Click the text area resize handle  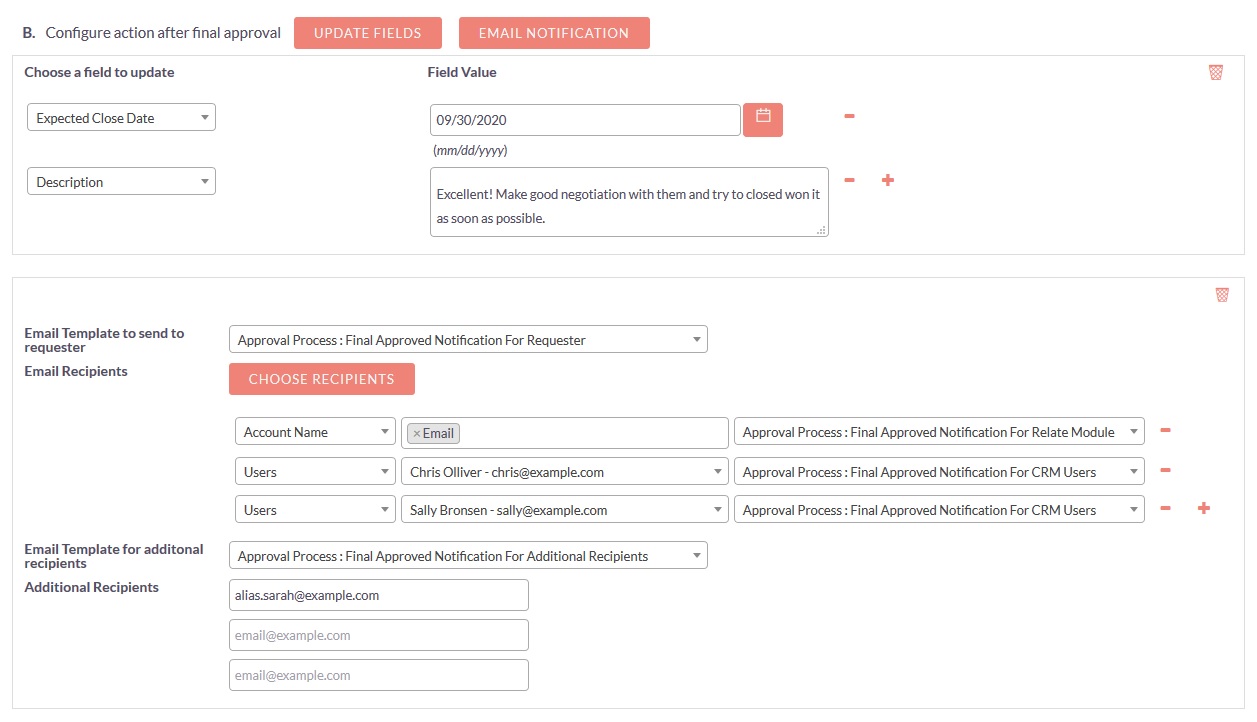[821, 230]
